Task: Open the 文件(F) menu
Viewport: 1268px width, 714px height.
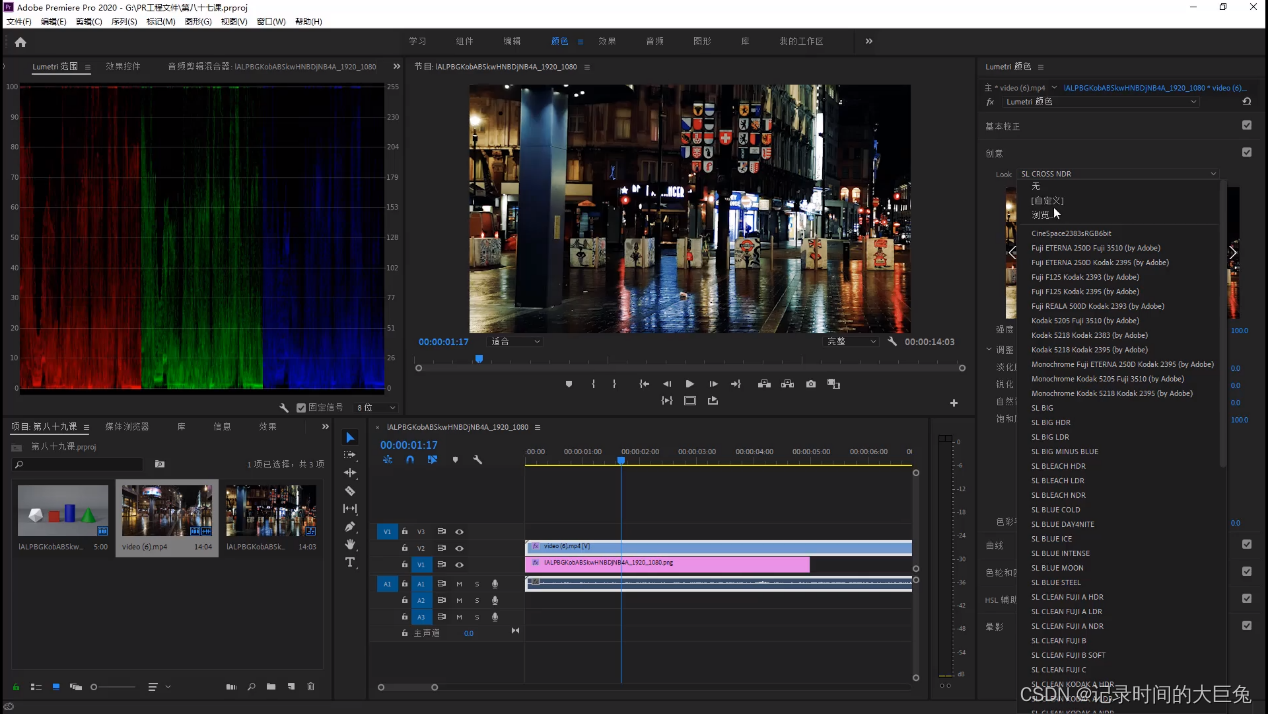Action: coord(19,21)
